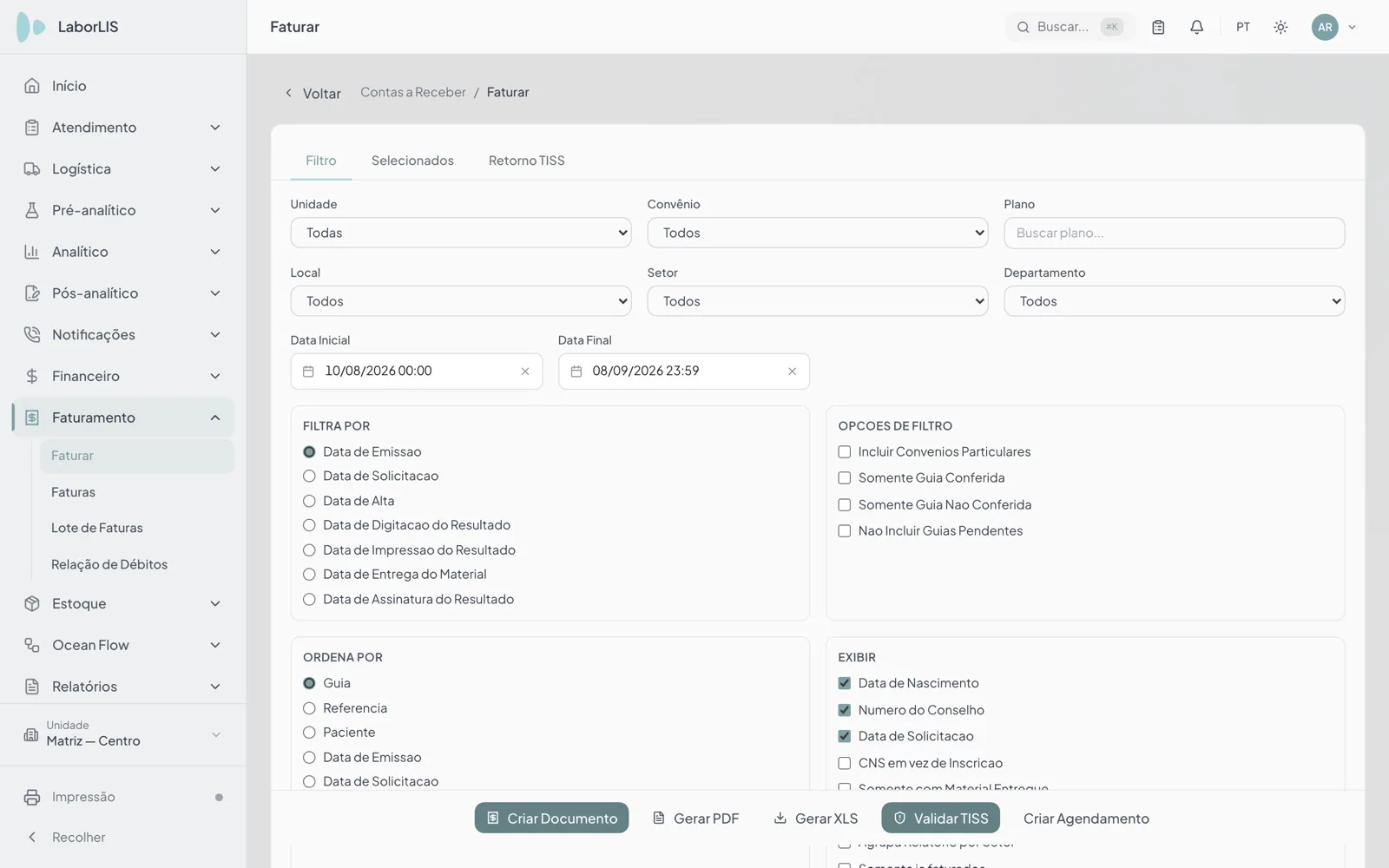This screenshot has height=868, width=1389.
Task: Open the Data Final calendar icon
Action: click(576, 372)
